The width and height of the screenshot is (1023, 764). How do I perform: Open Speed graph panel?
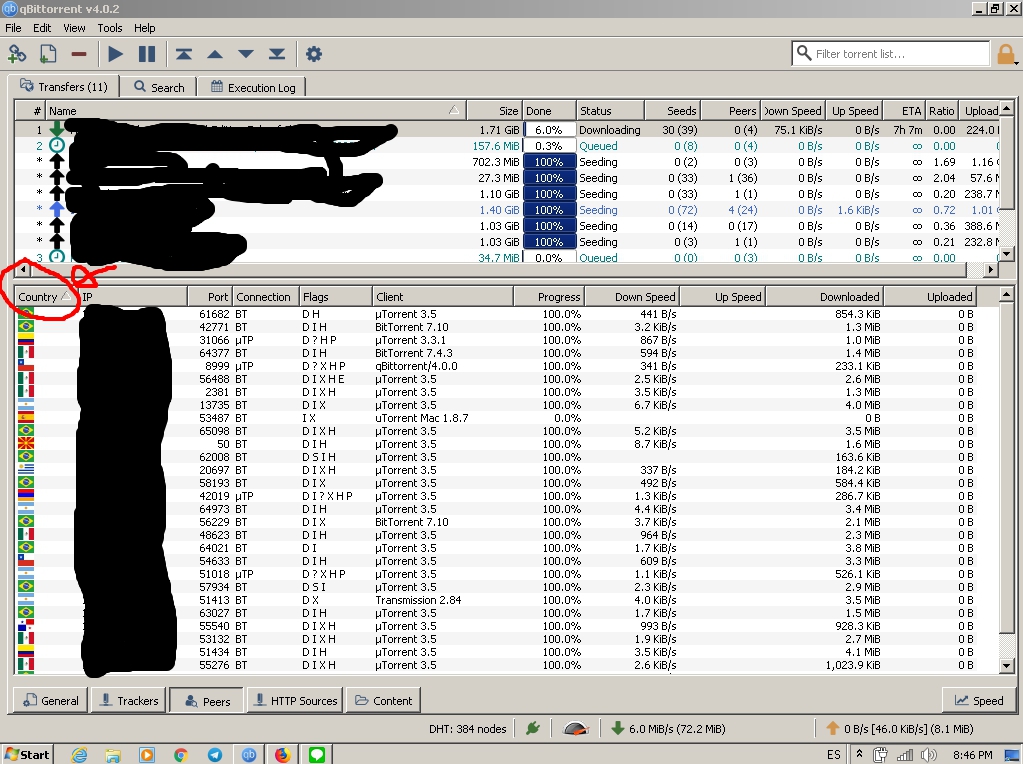pos(979,700)
